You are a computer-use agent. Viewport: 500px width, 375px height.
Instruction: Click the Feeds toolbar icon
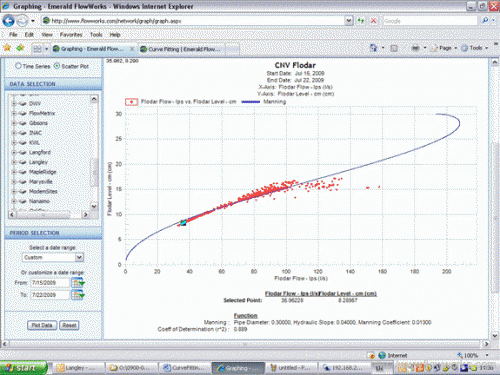(394, 48)
